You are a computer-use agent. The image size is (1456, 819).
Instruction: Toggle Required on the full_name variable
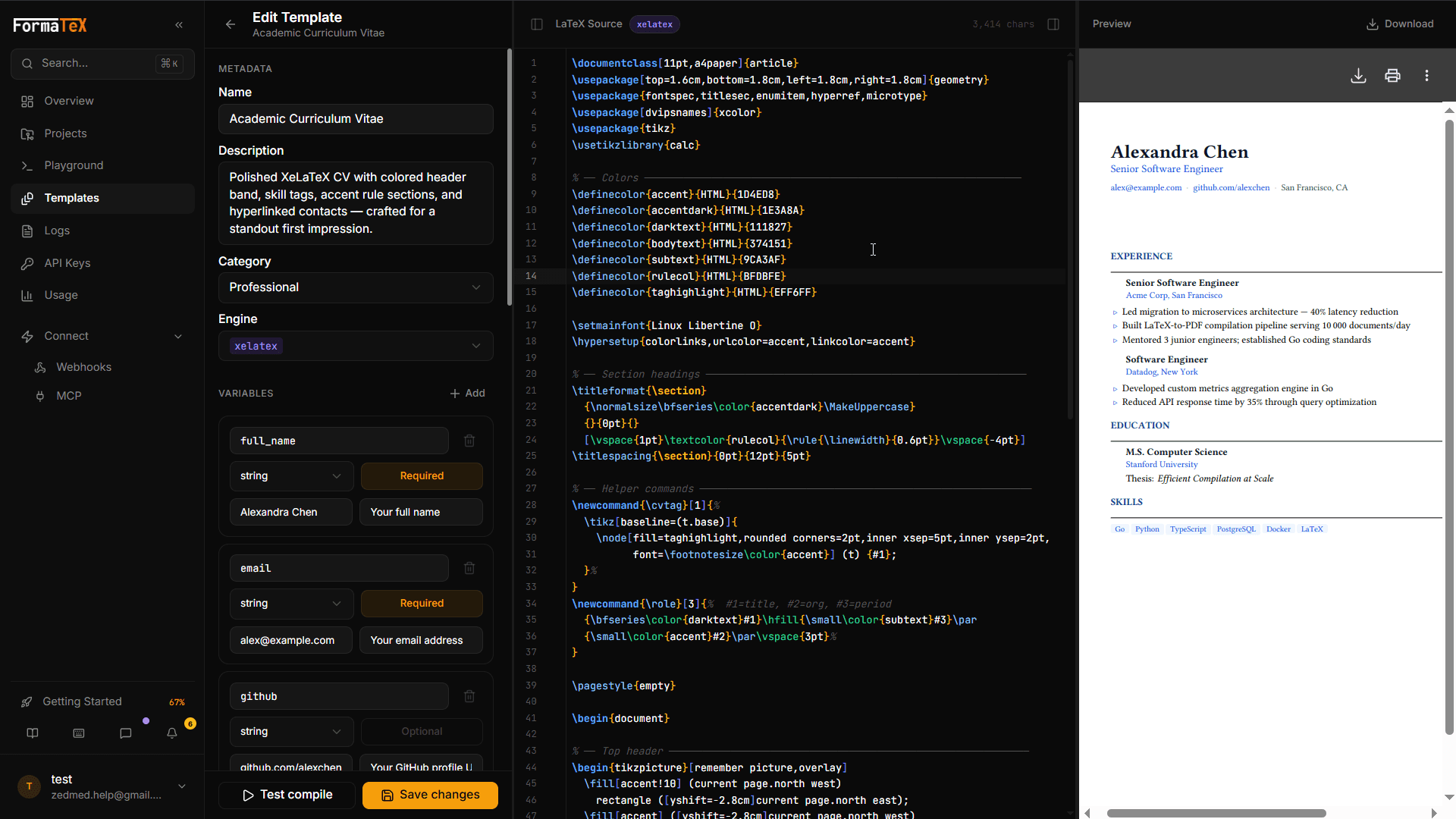(422, 476)
